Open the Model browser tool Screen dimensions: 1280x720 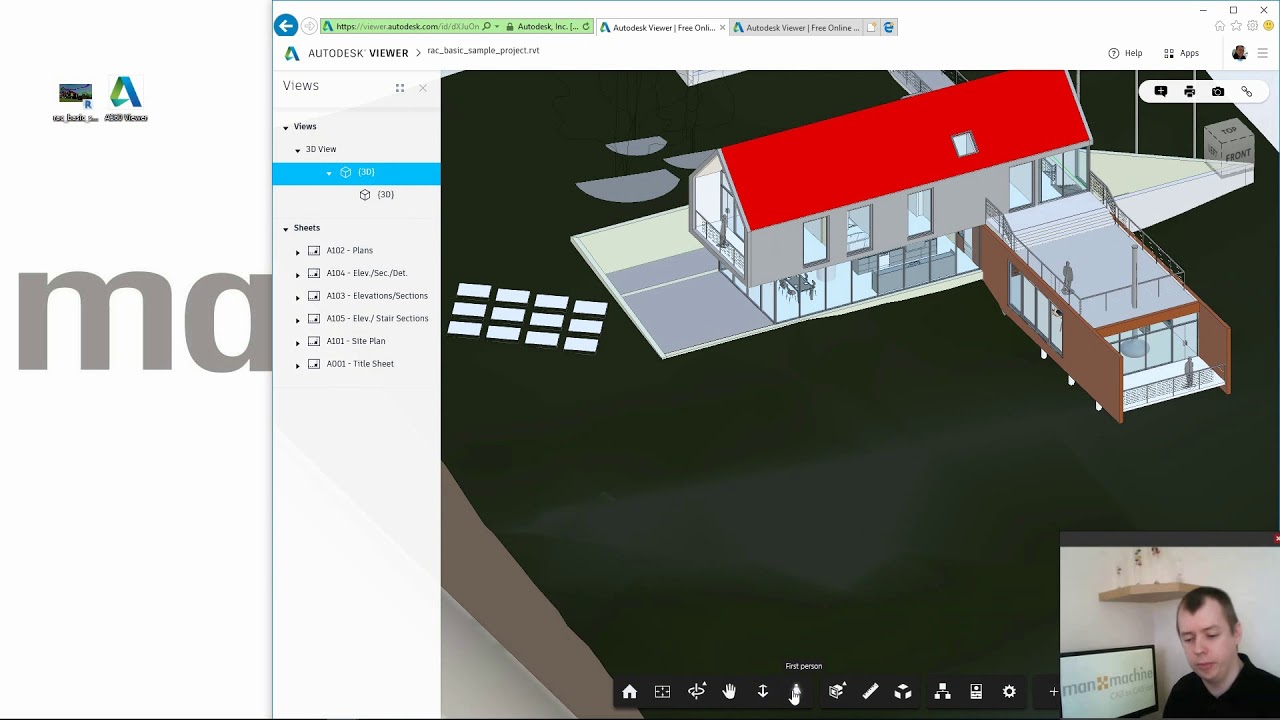coord(942,692)
